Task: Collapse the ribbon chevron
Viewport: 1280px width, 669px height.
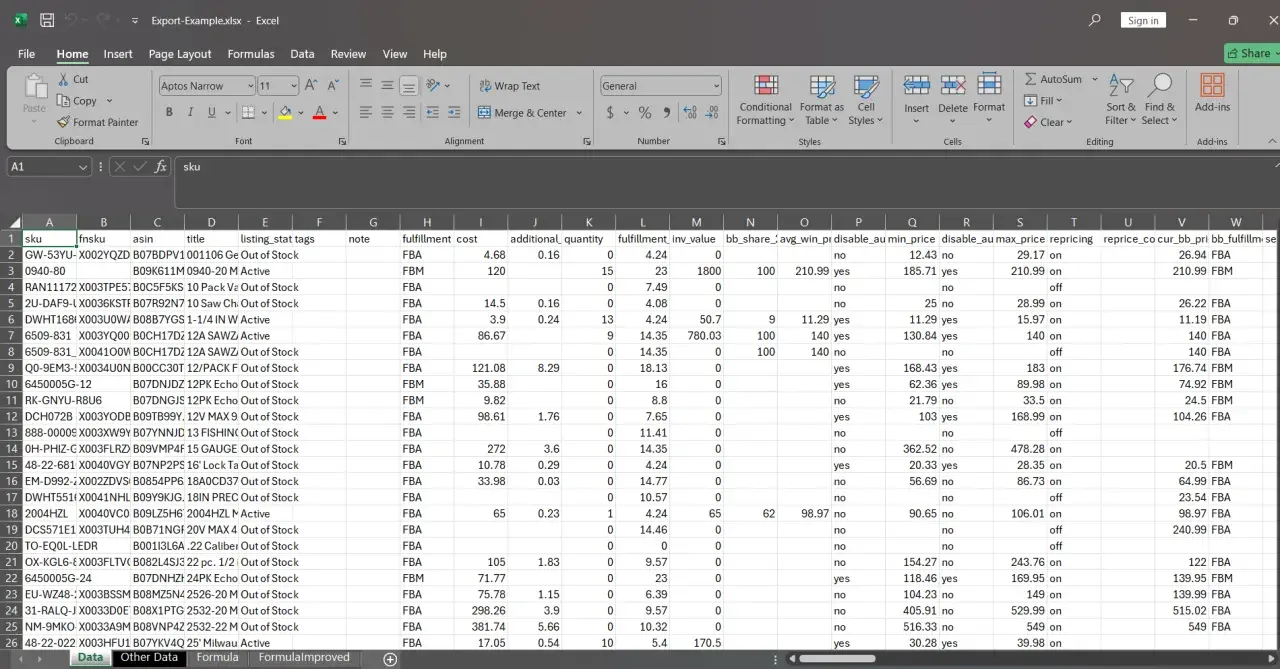Action: pos(1270,142)
